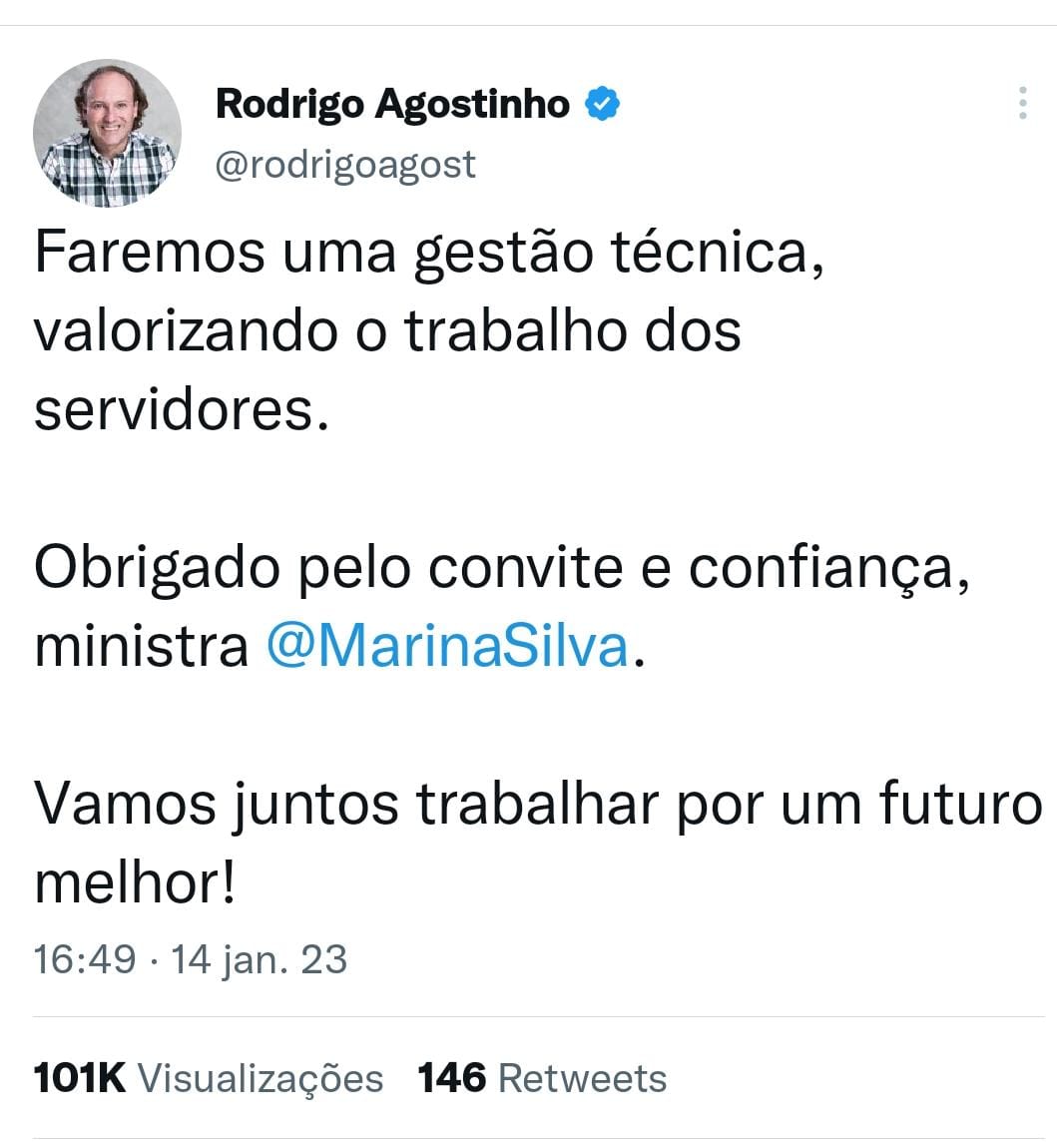Click the 146 retweet count number

[451, 1078]
